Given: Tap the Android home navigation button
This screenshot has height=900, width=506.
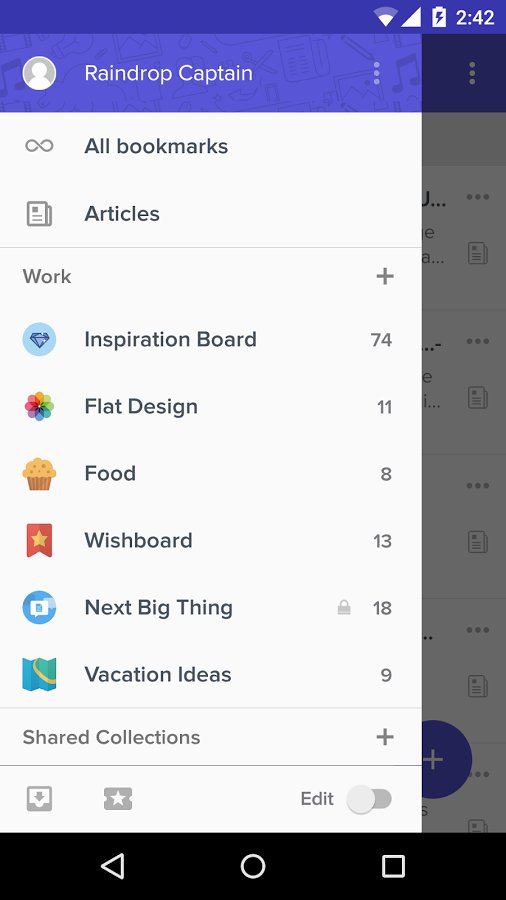Looking at the screenshot, I should (253, 866).
